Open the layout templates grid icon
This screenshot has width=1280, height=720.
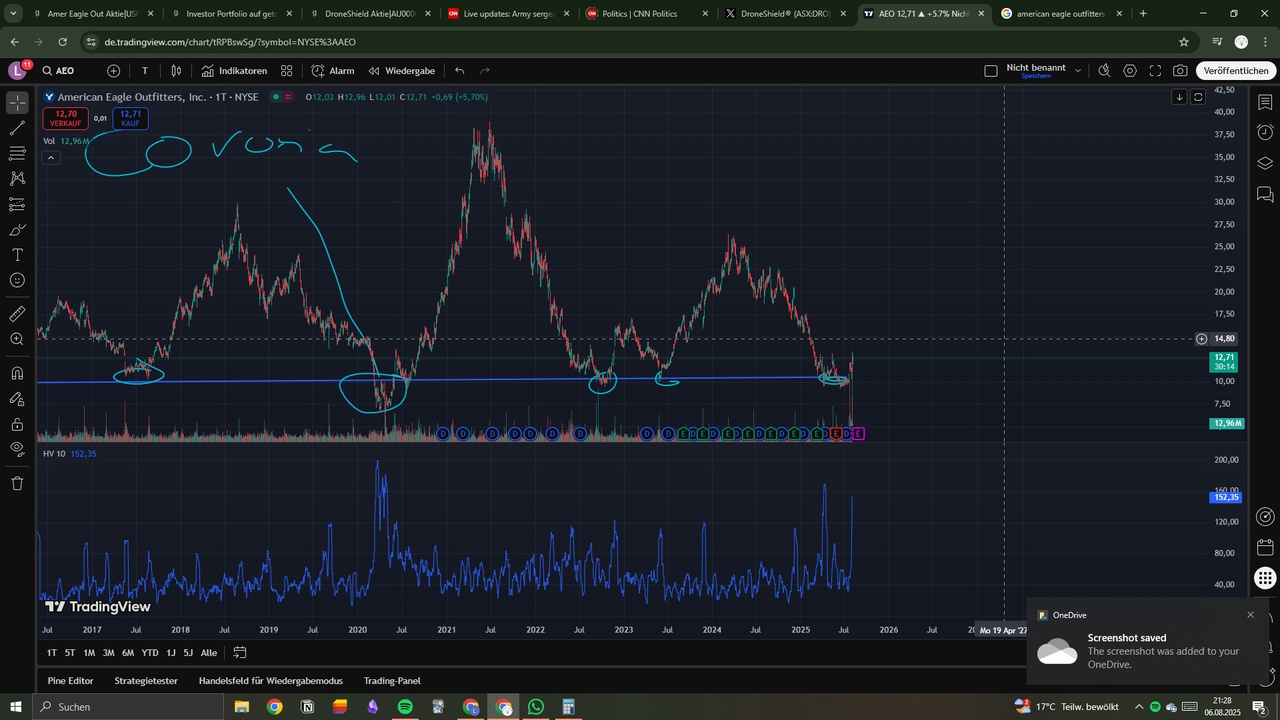[x=286, y=71]
